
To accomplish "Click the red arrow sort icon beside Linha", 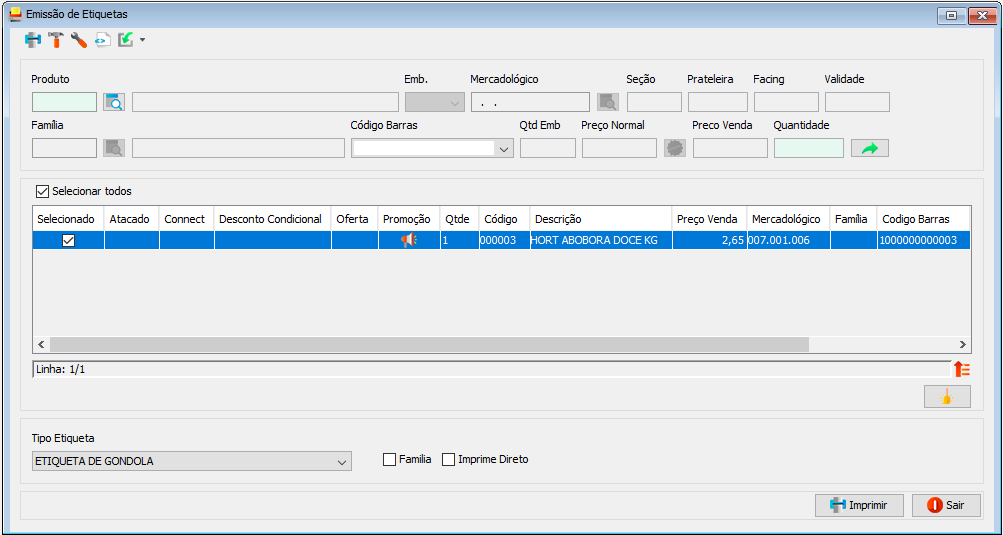I will pos(962,369).
